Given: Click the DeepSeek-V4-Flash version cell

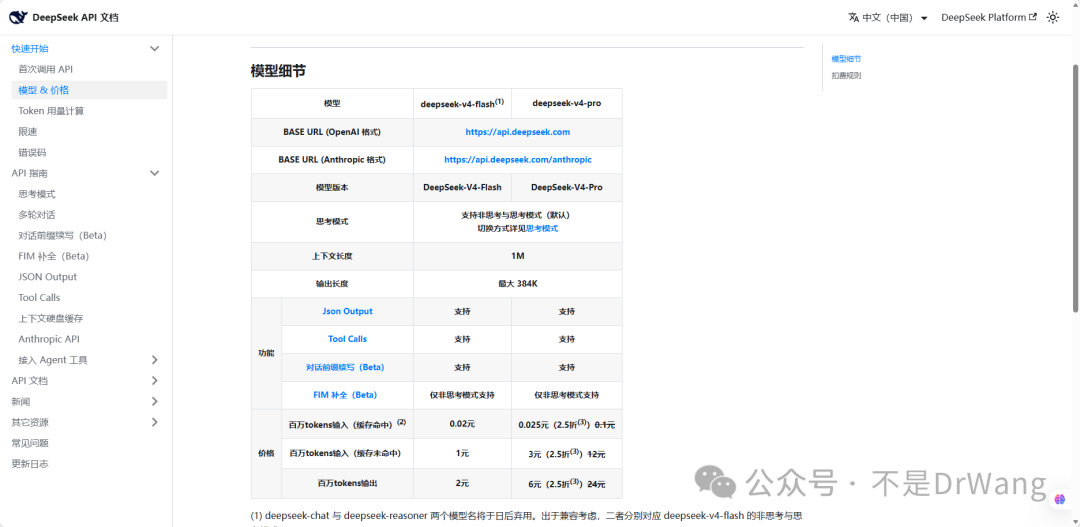Looking at the screenshot, I should (462, 187).
